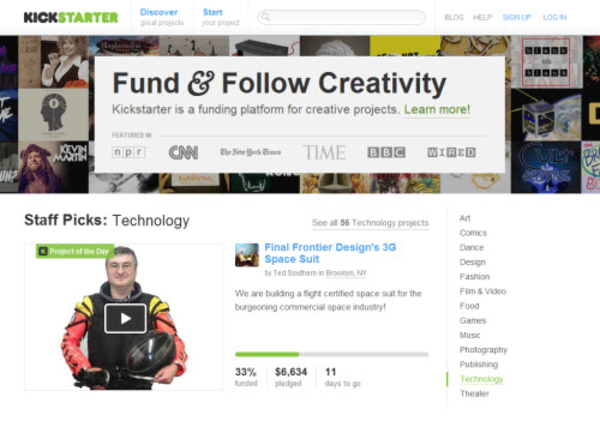Click The New York Times logo

pyautogui.click(x=251, y=152)
